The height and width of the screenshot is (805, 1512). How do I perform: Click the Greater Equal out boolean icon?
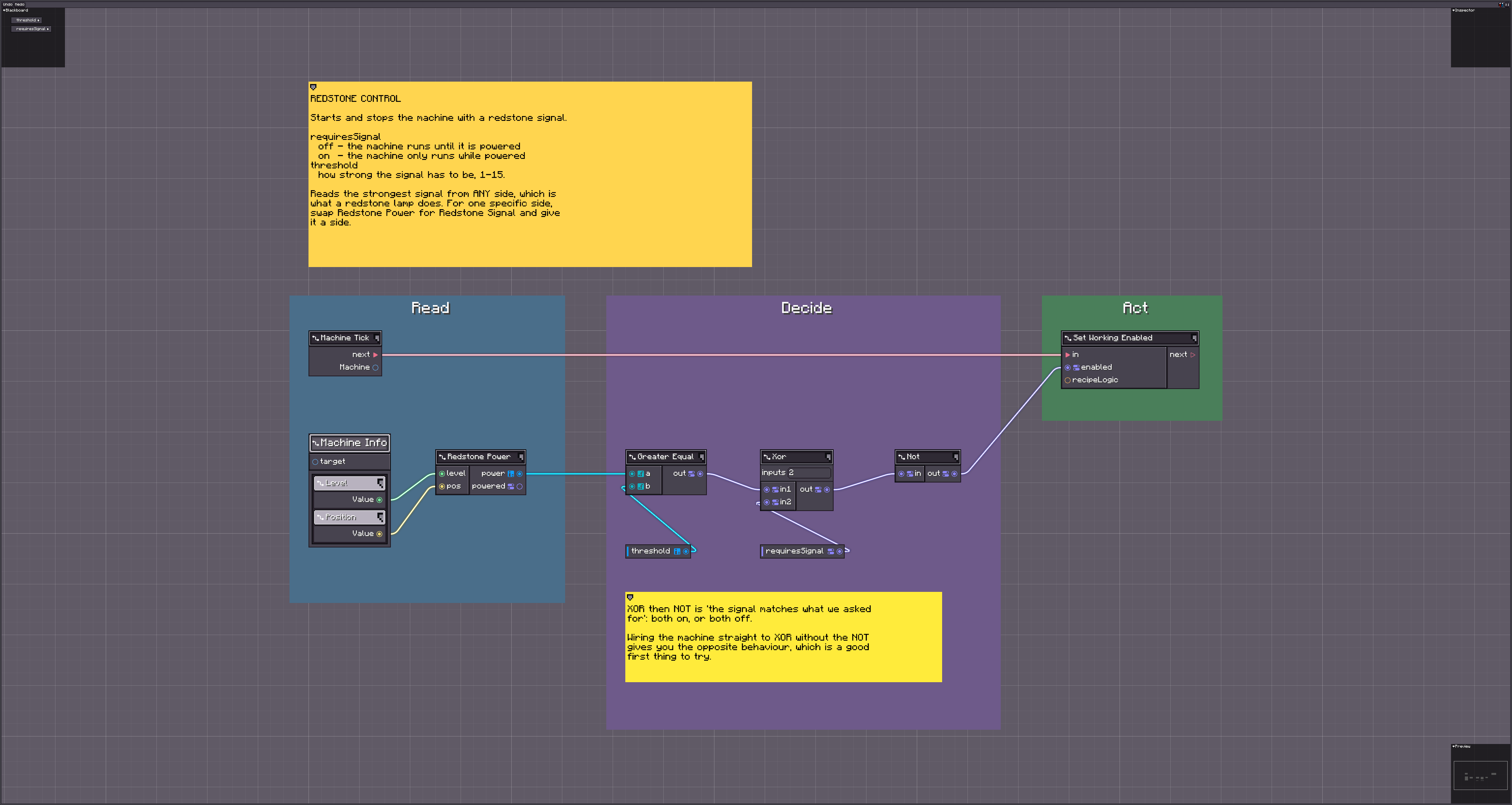691,474
